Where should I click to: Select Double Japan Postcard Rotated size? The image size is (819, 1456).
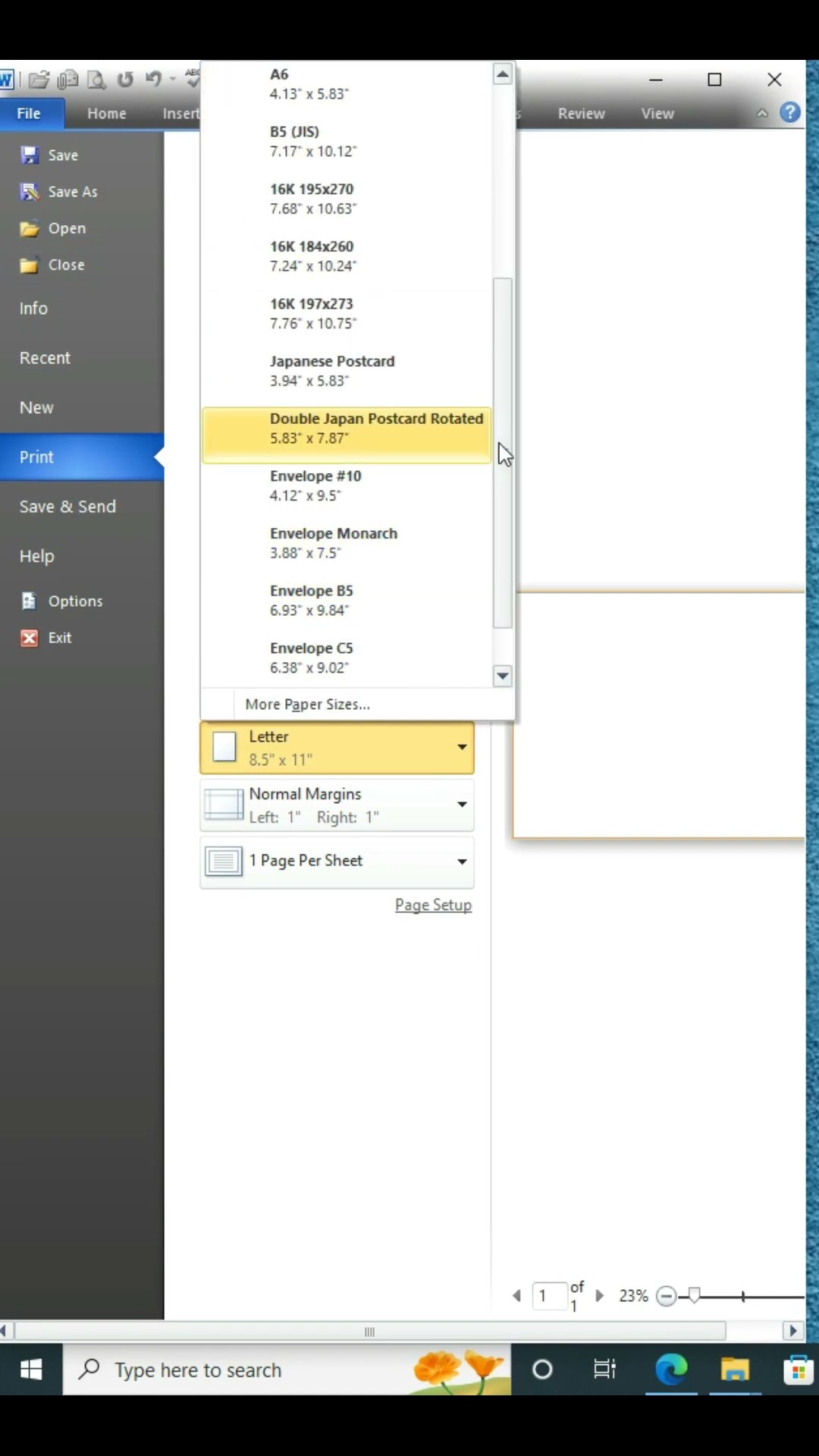point(347,435)
